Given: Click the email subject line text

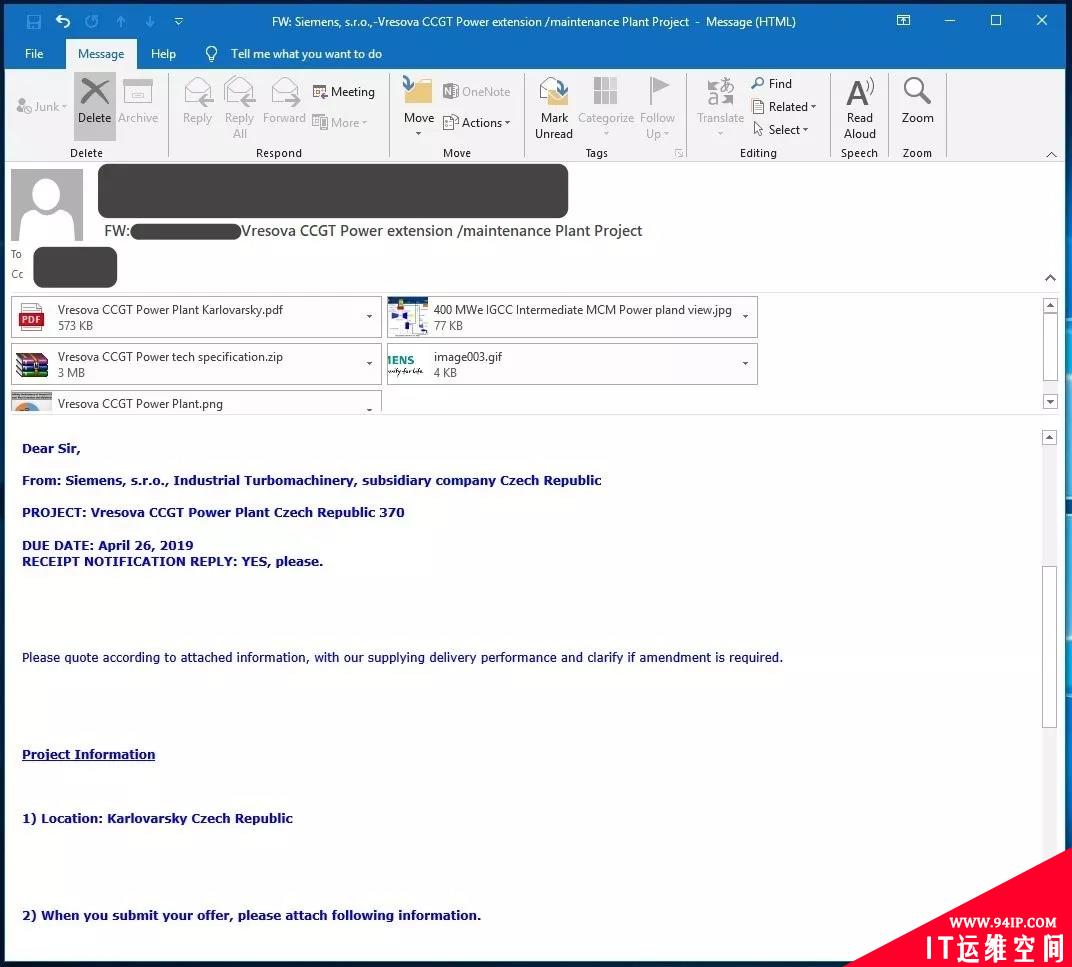Looking at the screenshot, I should click(x=373, y=231).
